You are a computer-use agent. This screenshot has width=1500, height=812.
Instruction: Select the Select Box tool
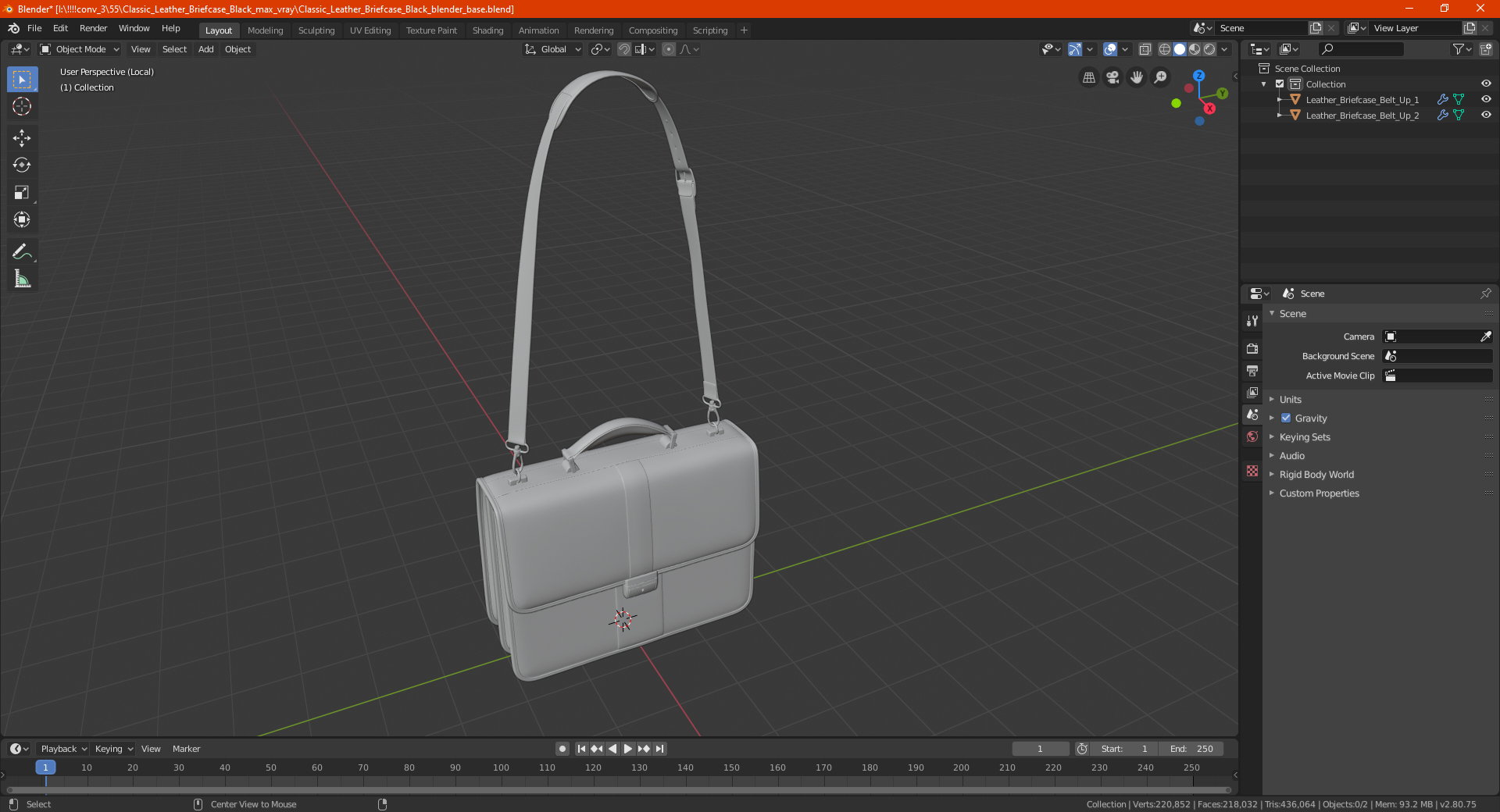(22, 80)
